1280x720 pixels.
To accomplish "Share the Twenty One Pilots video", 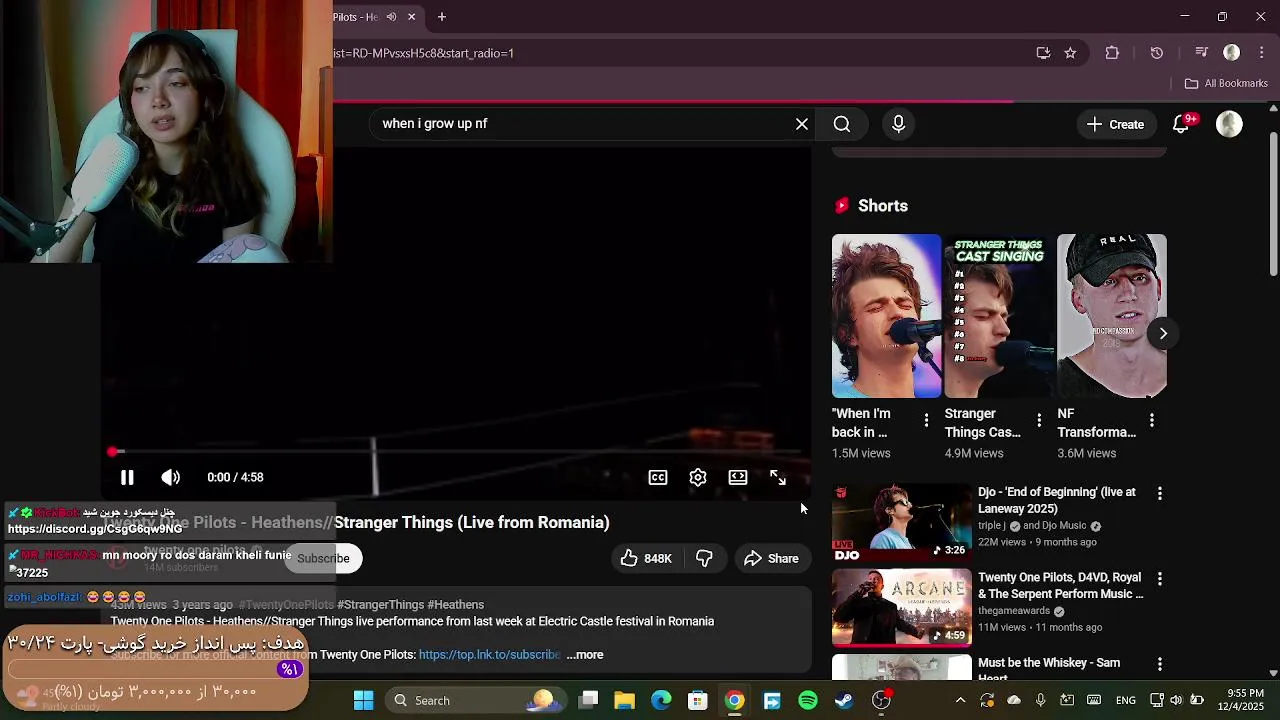I will [x=771, y=559].
